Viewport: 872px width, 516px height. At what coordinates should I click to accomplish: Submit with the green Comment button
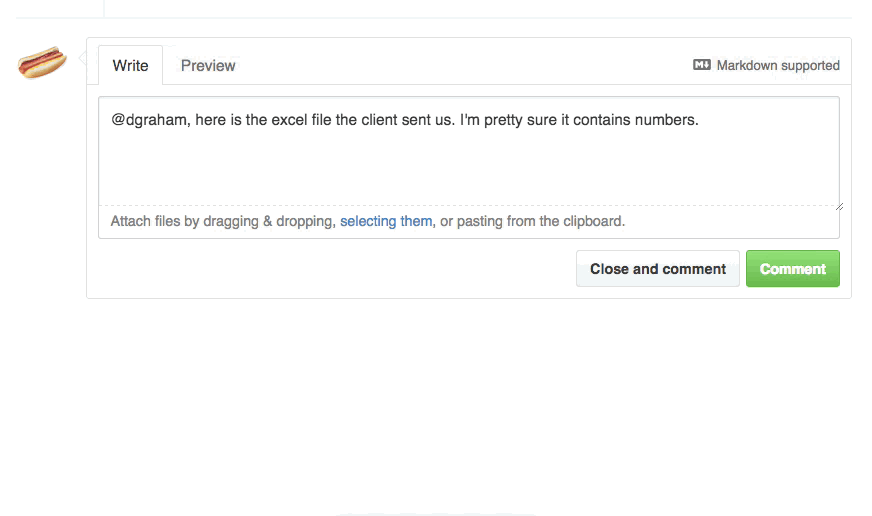tap(792, 269)
